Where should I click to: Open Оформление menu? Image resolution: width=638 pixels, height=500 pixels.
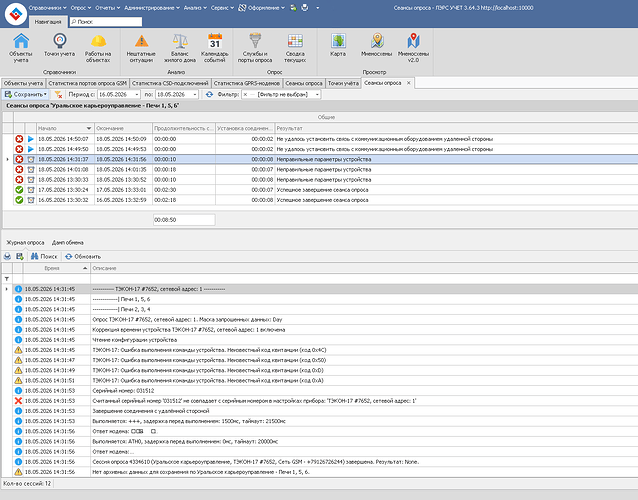click(x=261, y=8)
